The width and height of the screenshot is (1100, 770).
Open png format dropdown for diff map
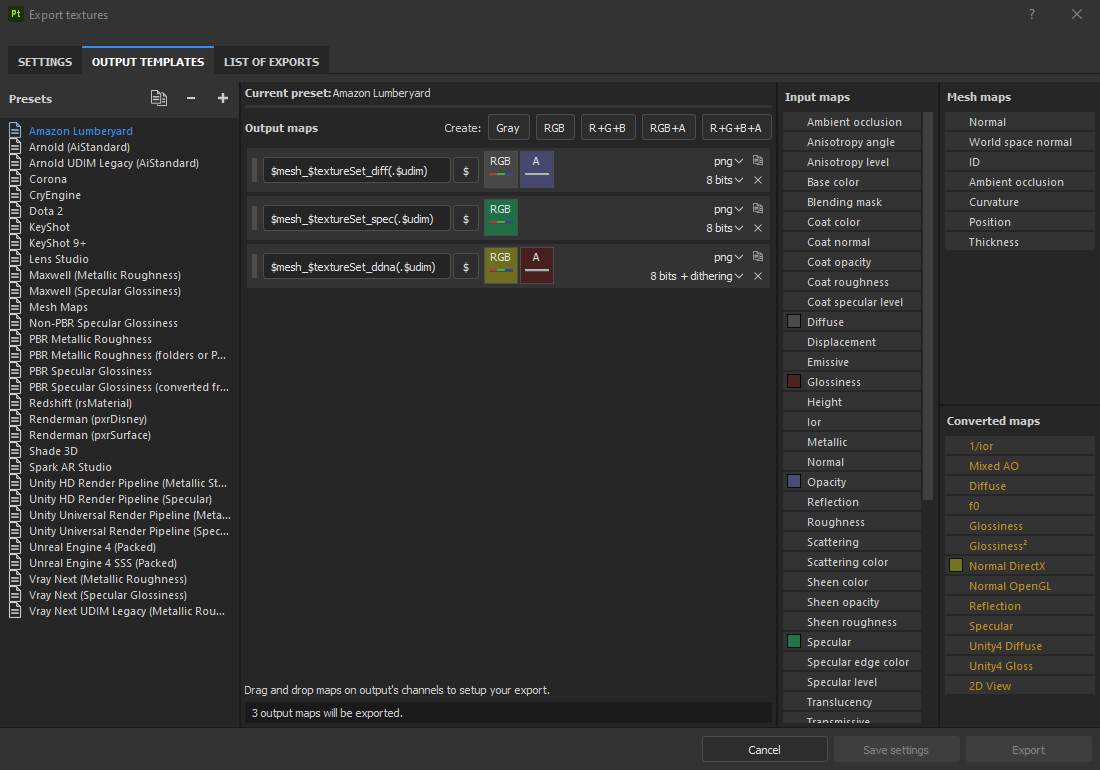(x=728, y=161)
